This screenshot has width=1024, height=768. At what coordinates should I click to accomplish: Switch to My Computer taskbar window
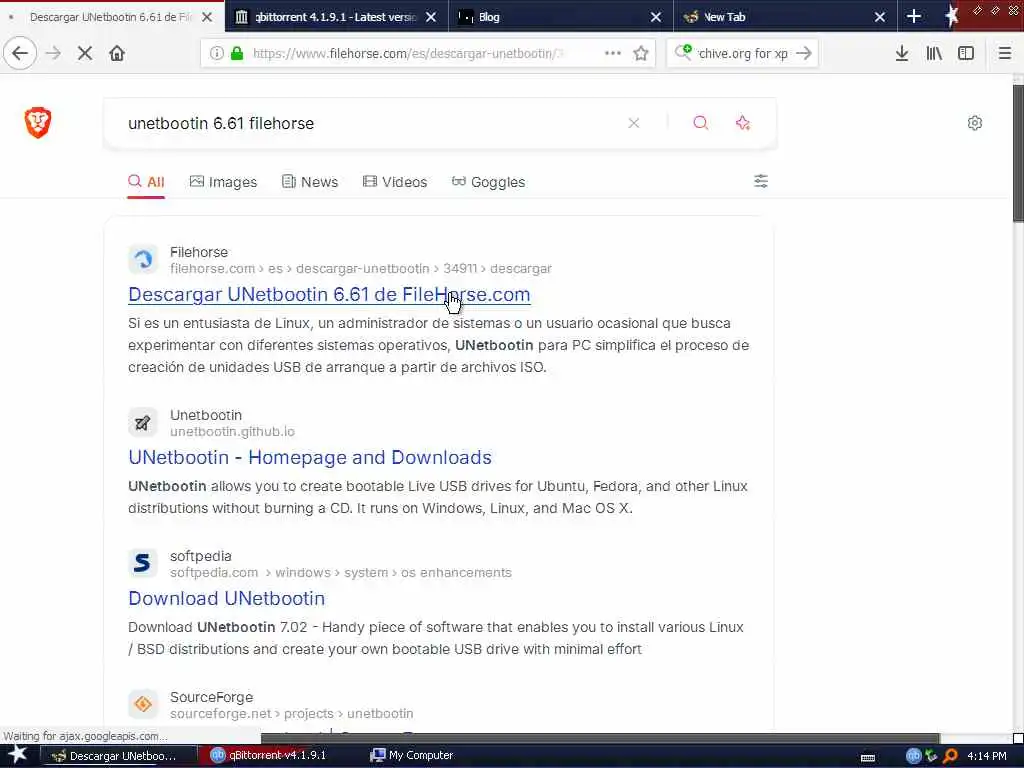pyautogui.click(x=421, y=756)
